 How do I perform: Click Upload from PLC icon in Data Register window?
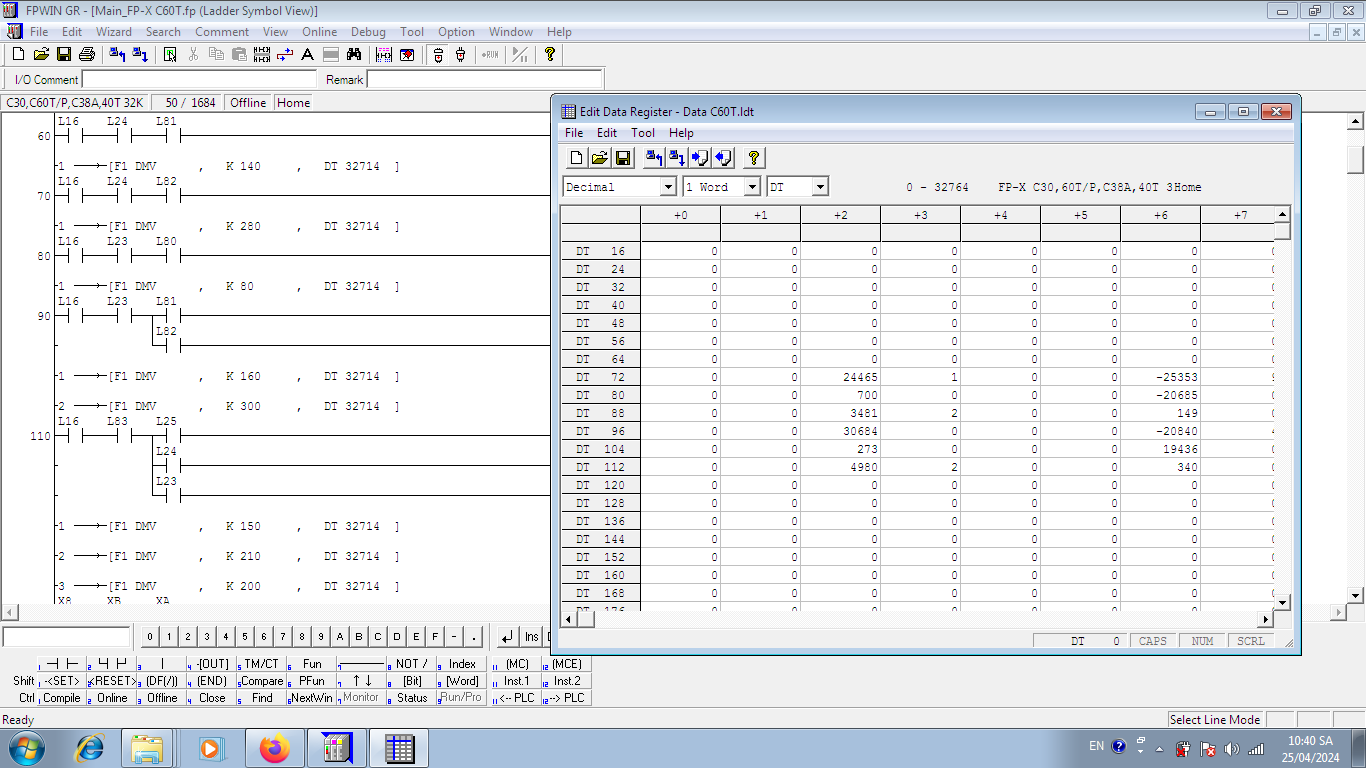(x=653, y=158)
